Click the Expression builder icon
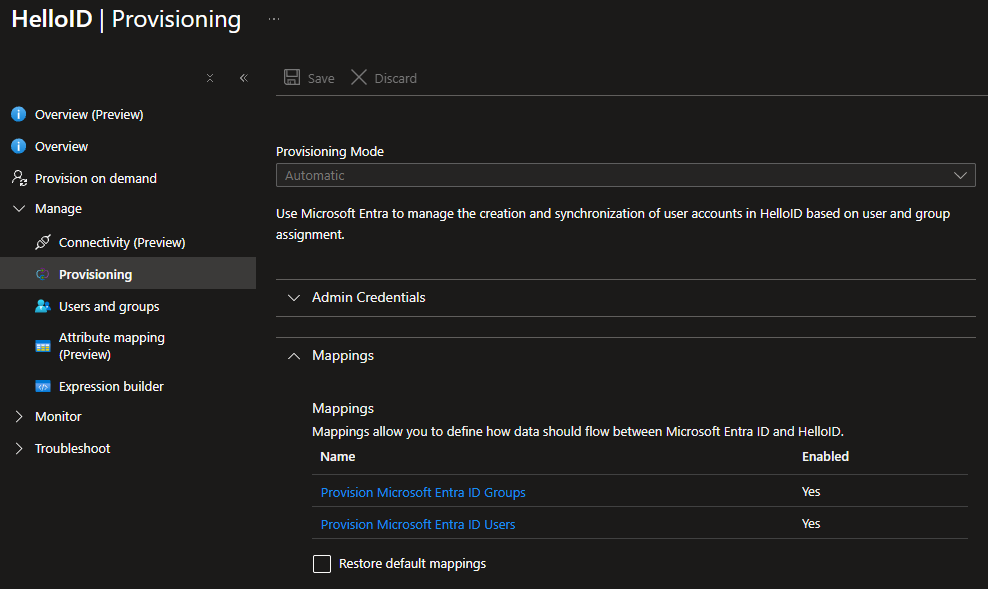This screenshot has width=988, height=589. [x=42, y=386]
